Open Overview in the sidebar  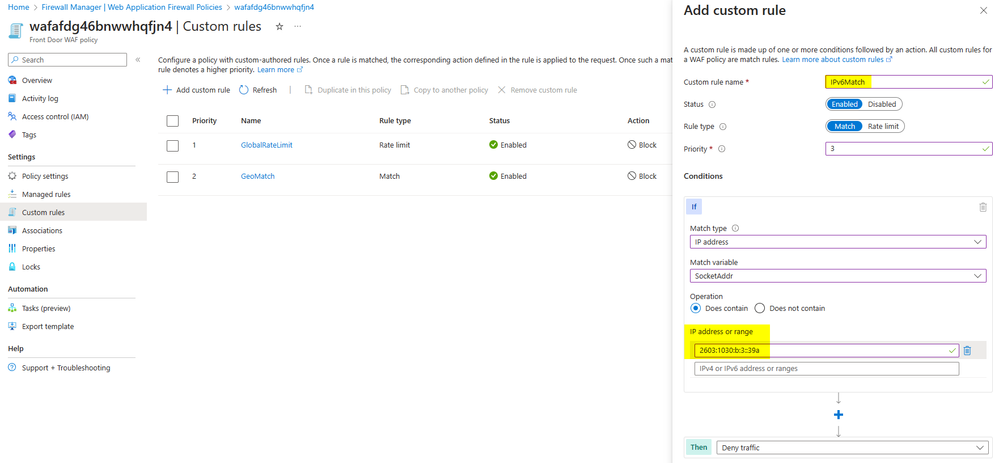[x=37, y=80]
